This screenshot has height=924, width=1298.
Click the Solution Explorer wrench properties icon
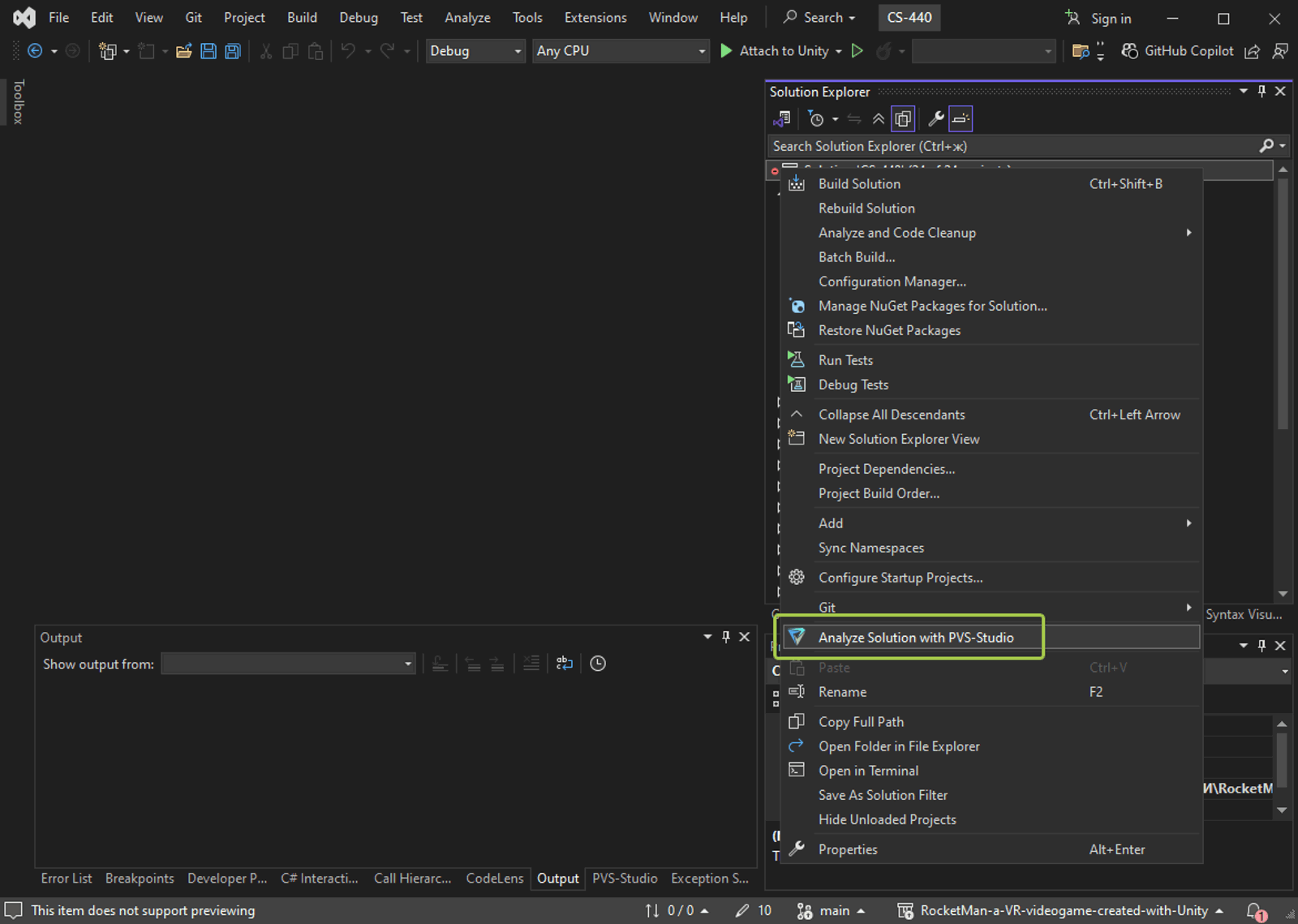pos(935,119)
